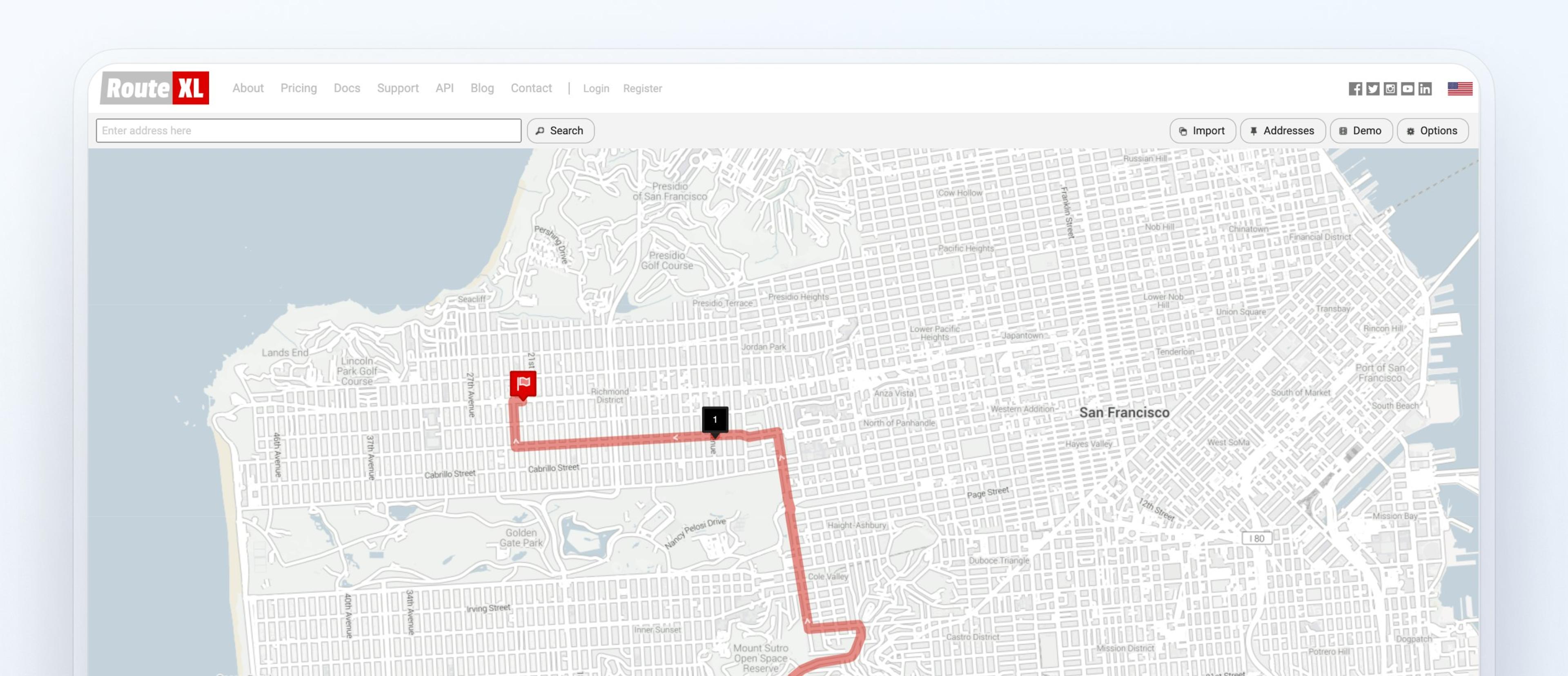This screenshot has height=676, width=1568.
Task: Open the Support menu item
Action: 397,88
